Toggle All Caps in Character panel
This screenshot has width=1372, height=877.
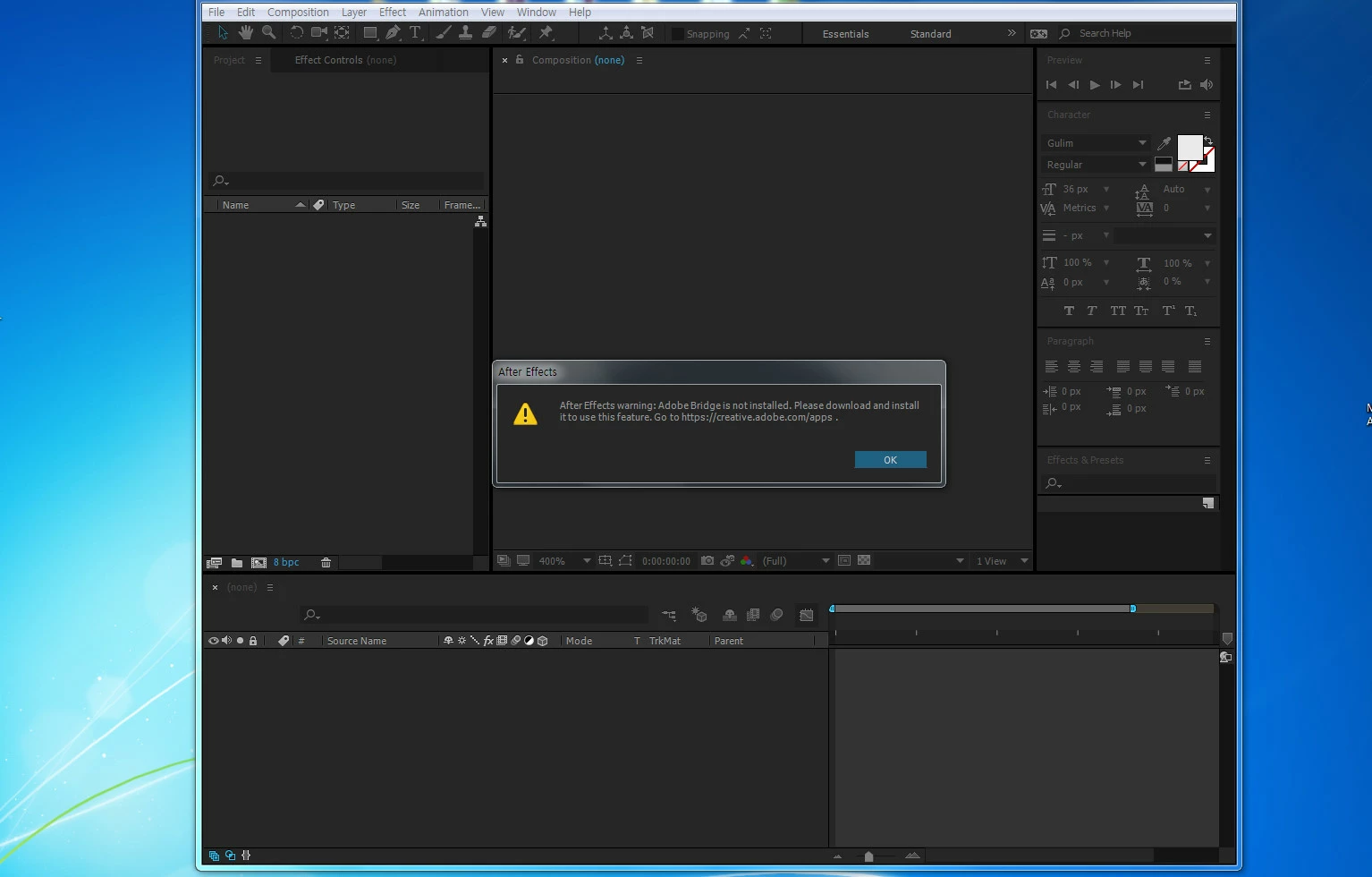[x=1118, y=311]
